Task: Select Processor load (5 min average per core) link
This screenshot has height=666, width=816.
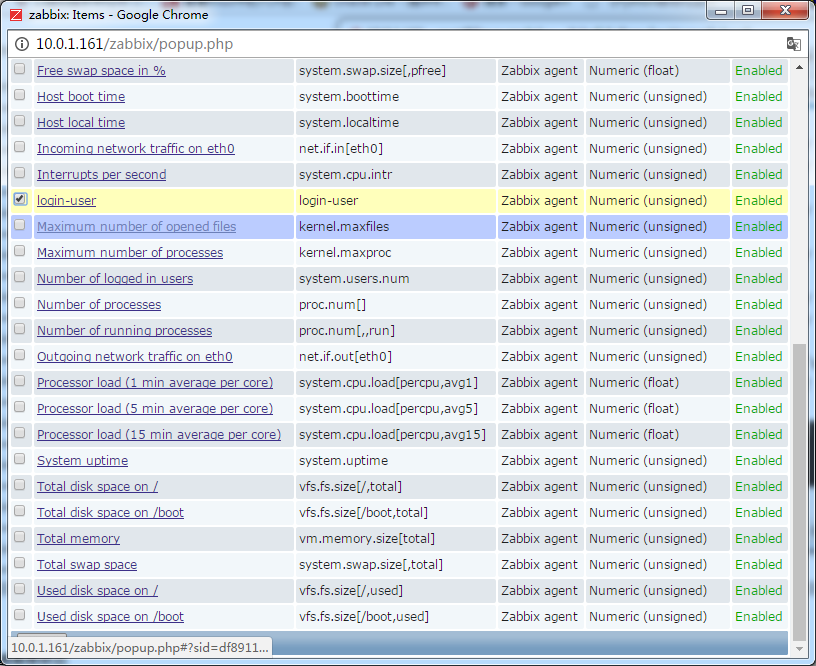Action: click(155, 409)
